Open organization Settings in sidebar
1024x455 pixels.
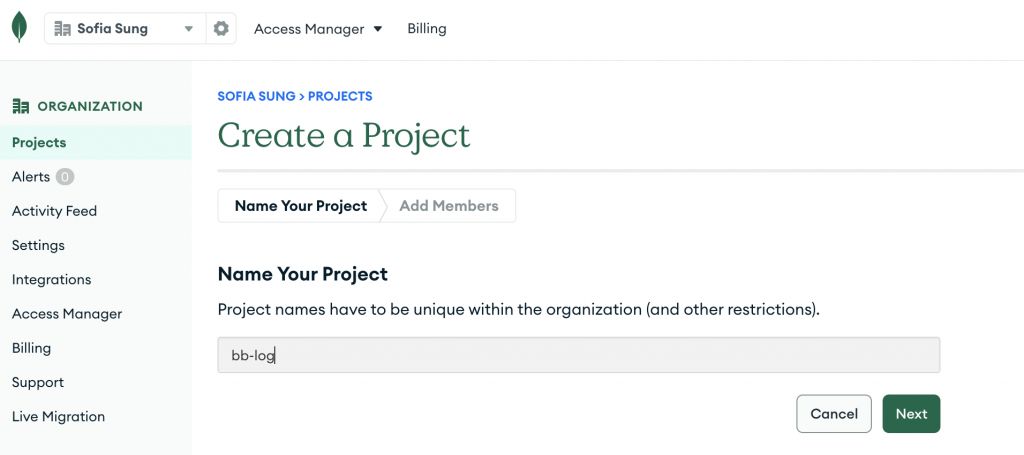pos(38,245)
